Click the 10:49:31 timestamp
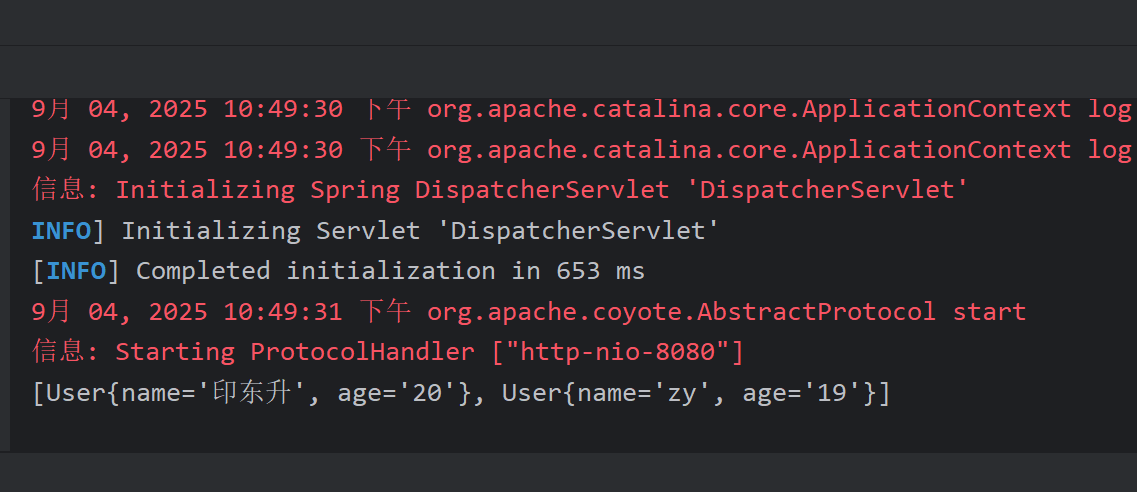 (x=283, y=312)
